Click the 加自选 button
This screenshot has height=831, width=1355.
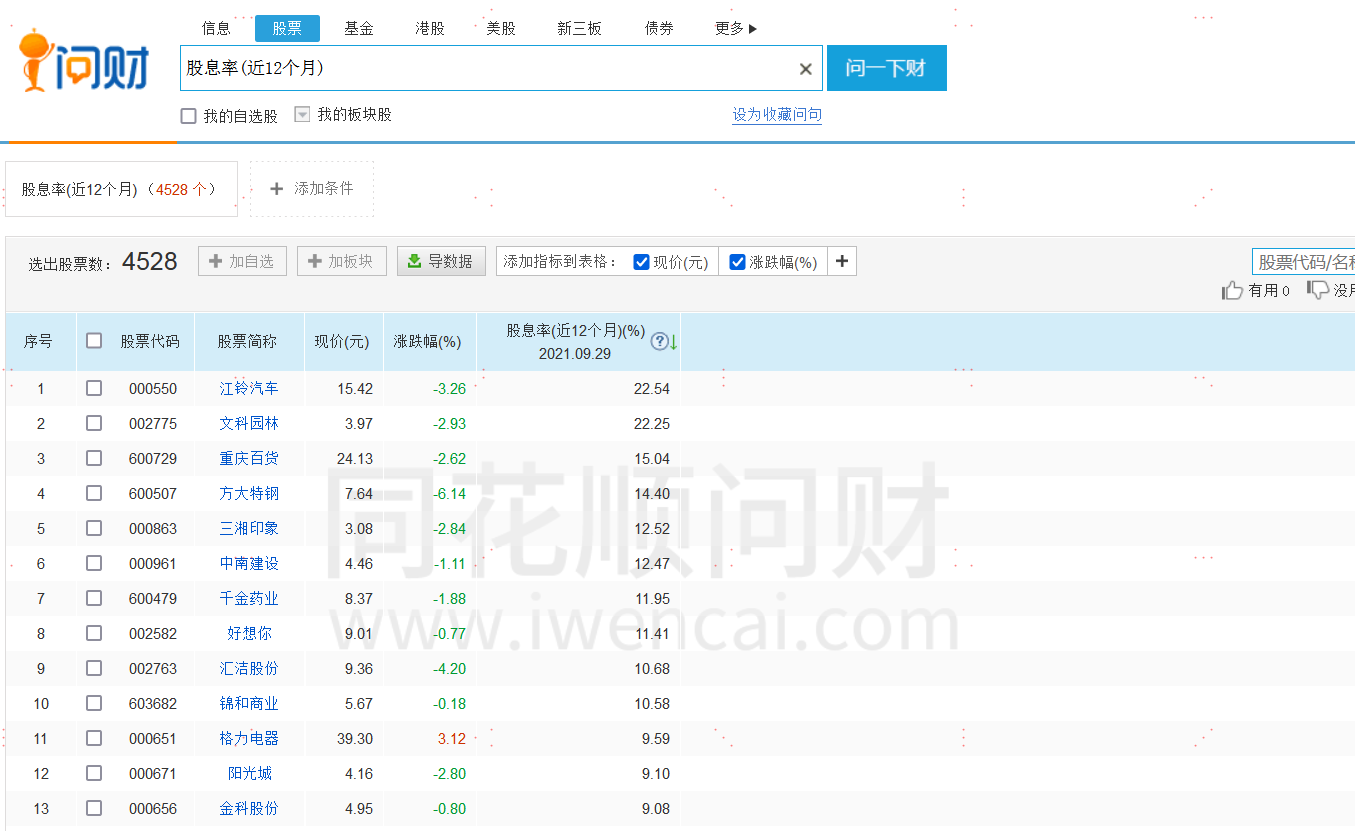point(242,261)
